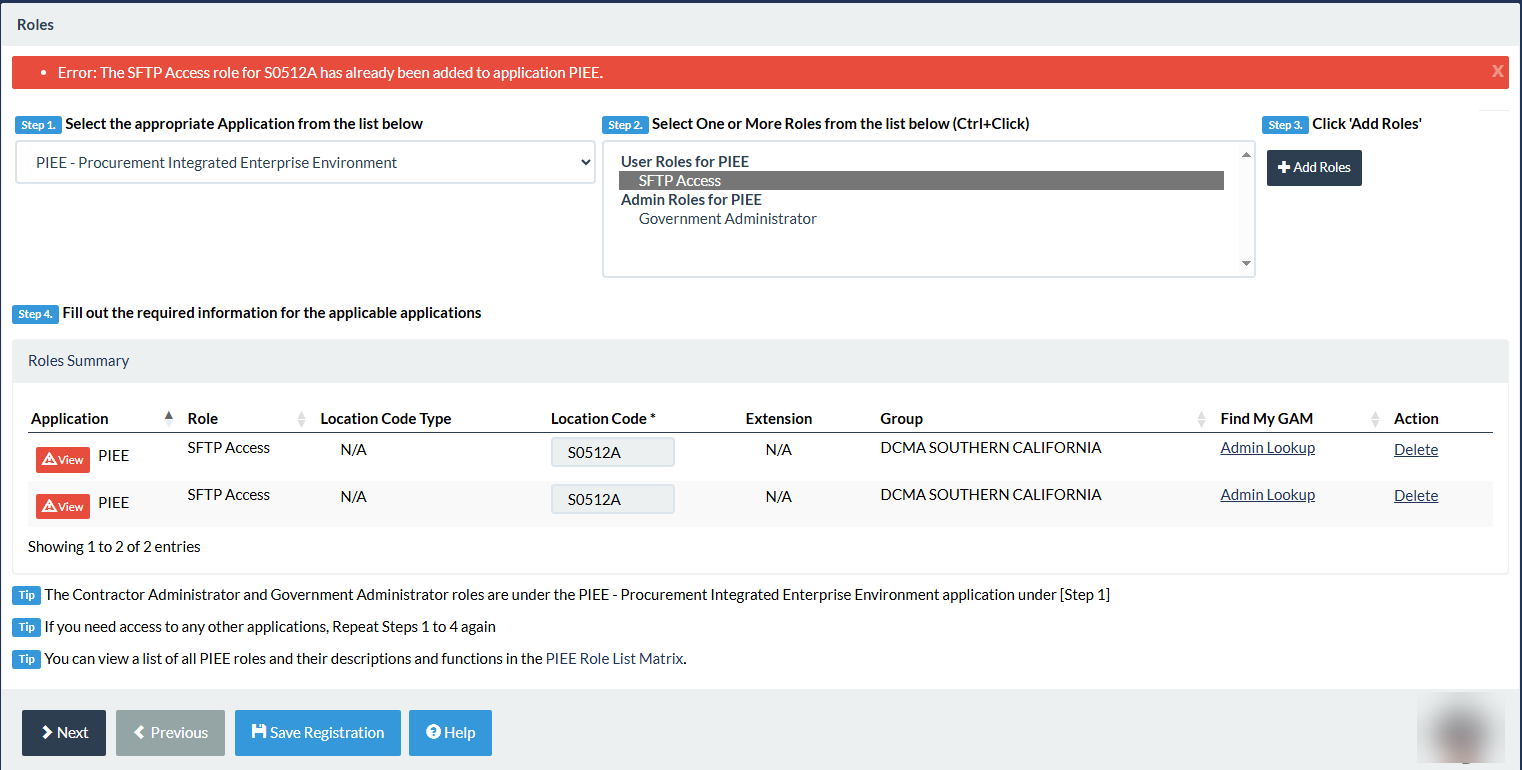The width and height of the screenshot is (1522, 770).
Task: Select Government Administrator role in list
Action: pos(728,219)
